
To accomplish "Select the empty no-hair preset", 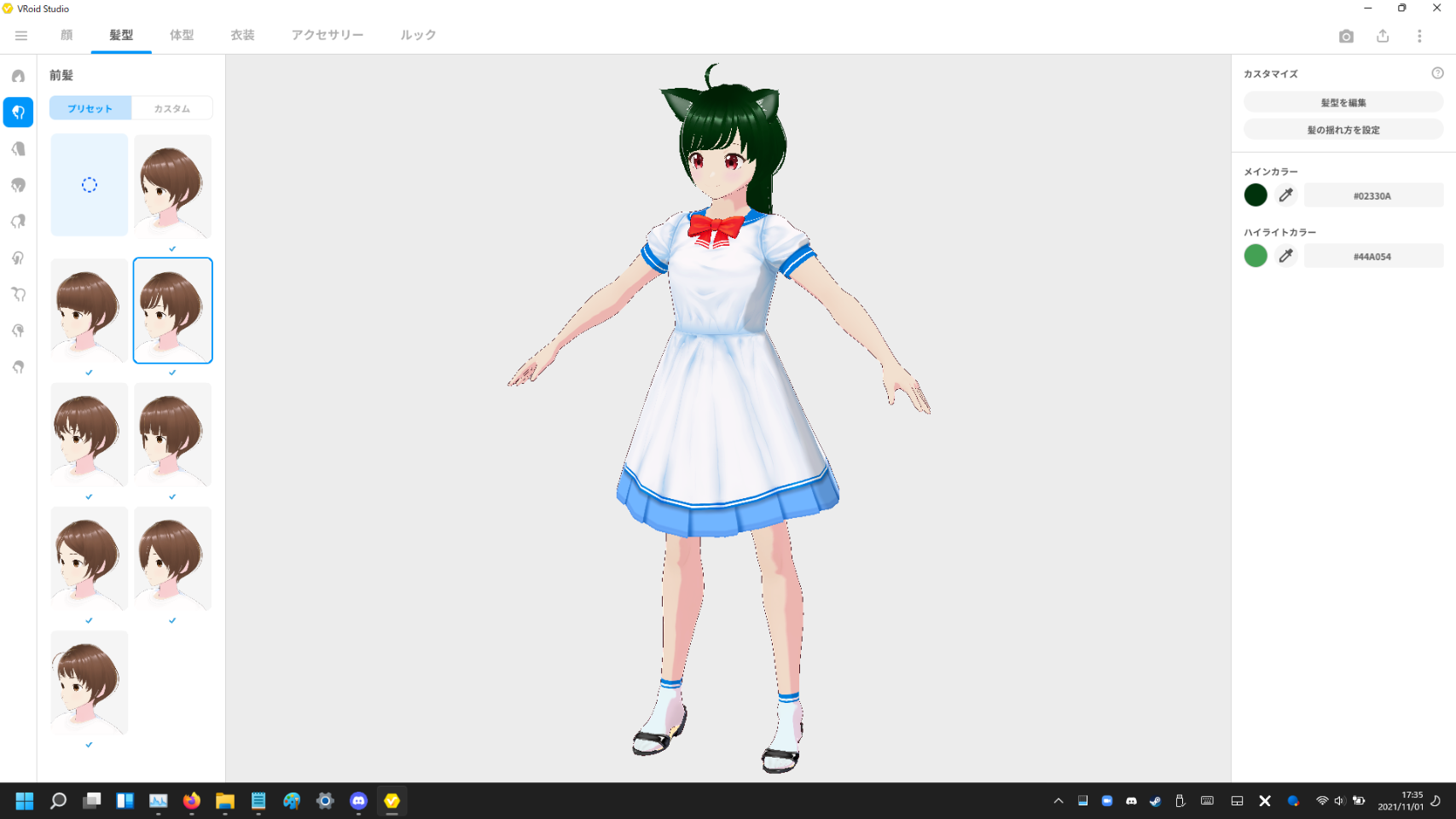I will (90, 185).
